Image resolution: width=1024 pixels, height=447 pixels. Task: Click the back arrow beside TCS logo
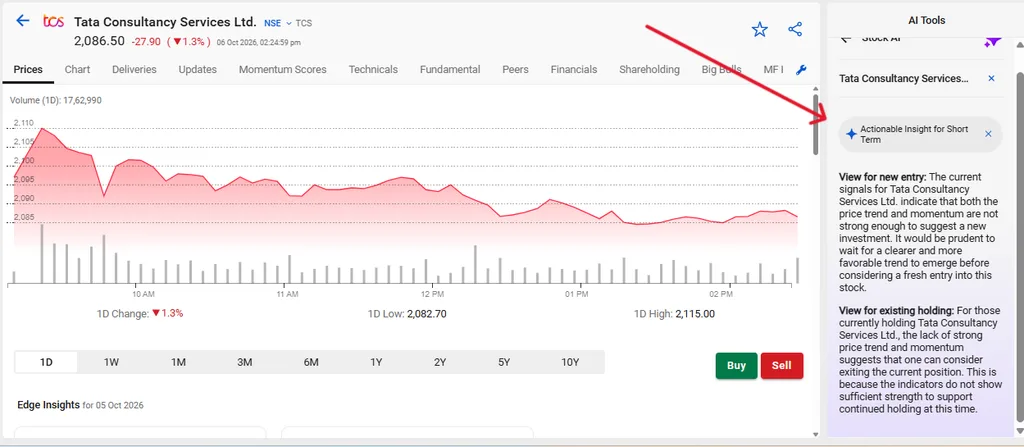[x=23, y=20]
